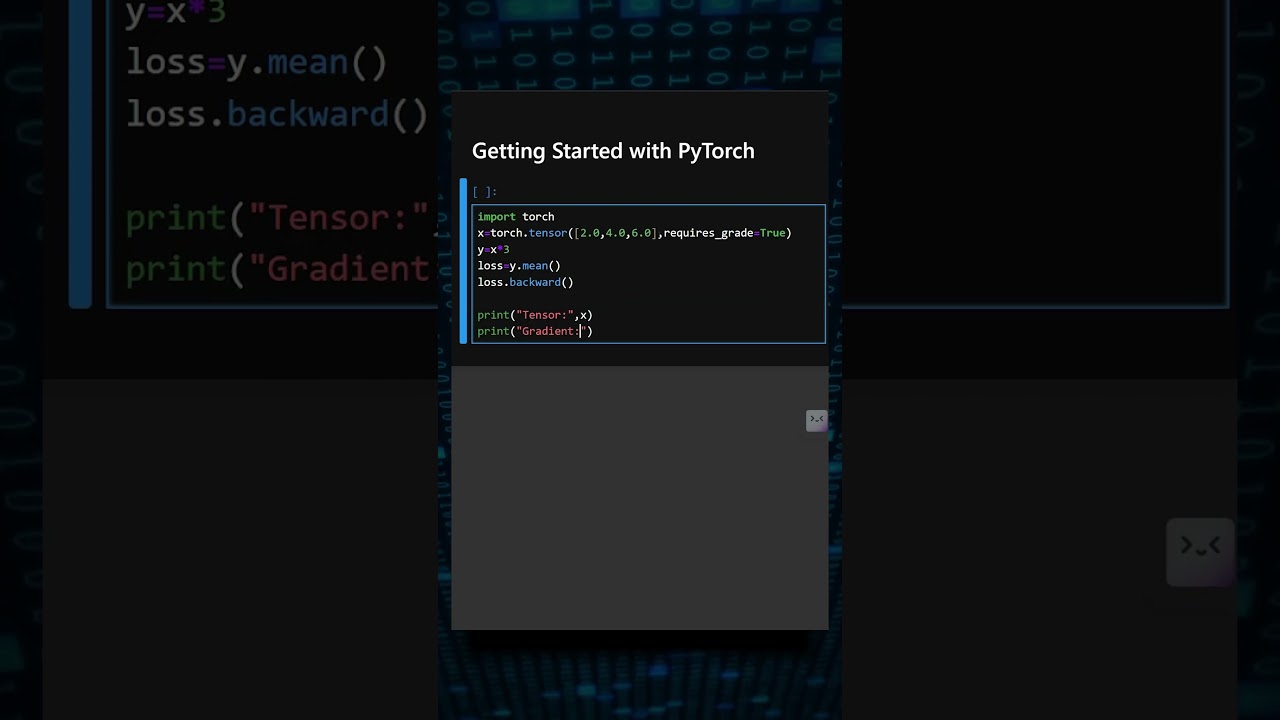Screen dimensions: 1280x720
Task: Click the print("Tensor:",x) line in the cell
Action: 535,315
